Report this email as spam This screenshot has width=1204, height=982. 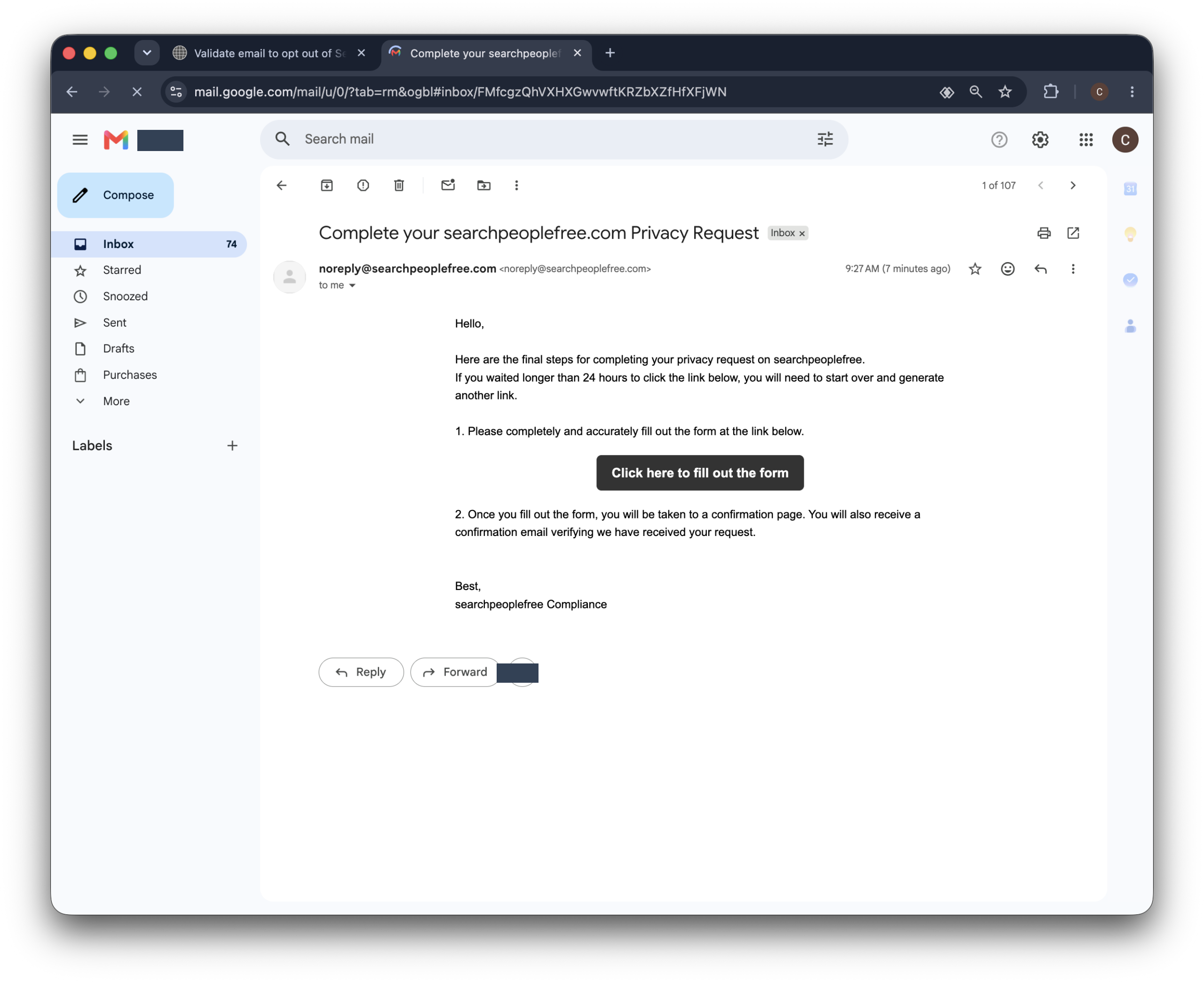(x=363, y=185)
